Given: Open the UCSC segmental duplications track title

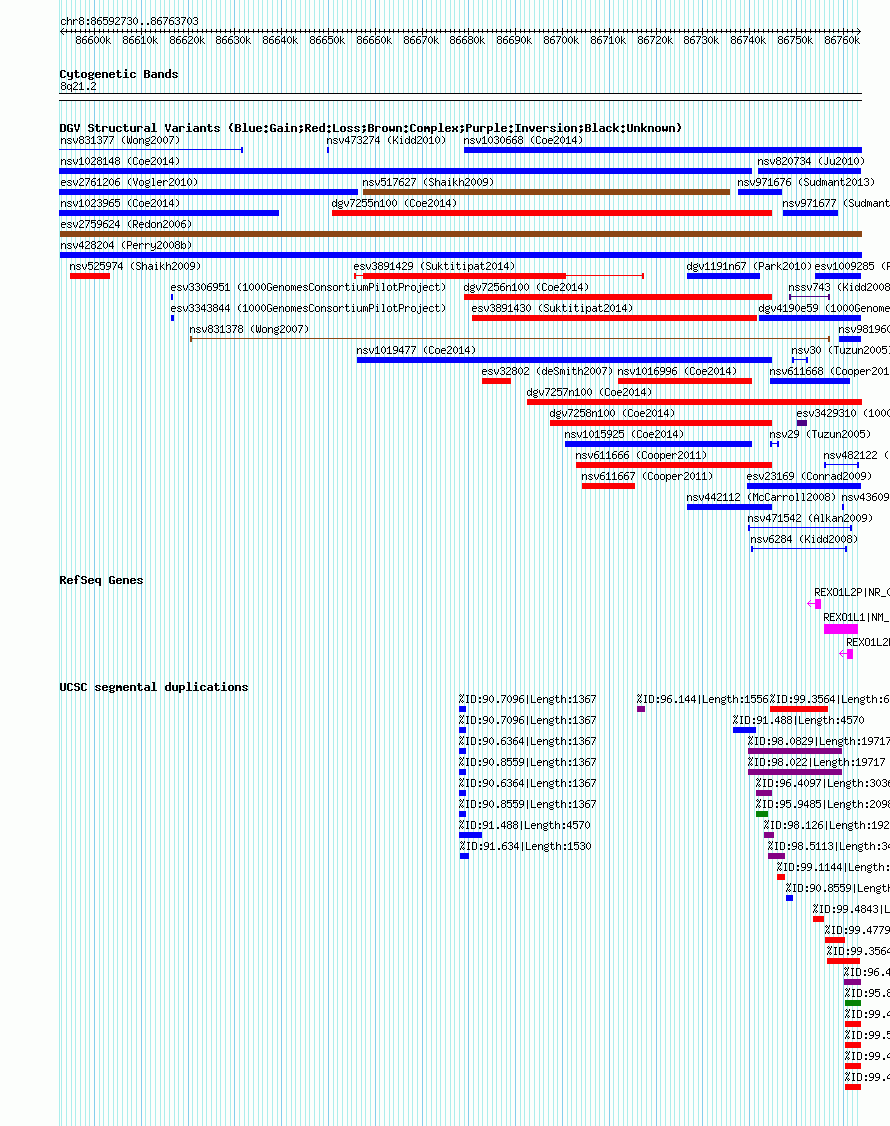Looking at the screenshot, I should pos(154,687).
